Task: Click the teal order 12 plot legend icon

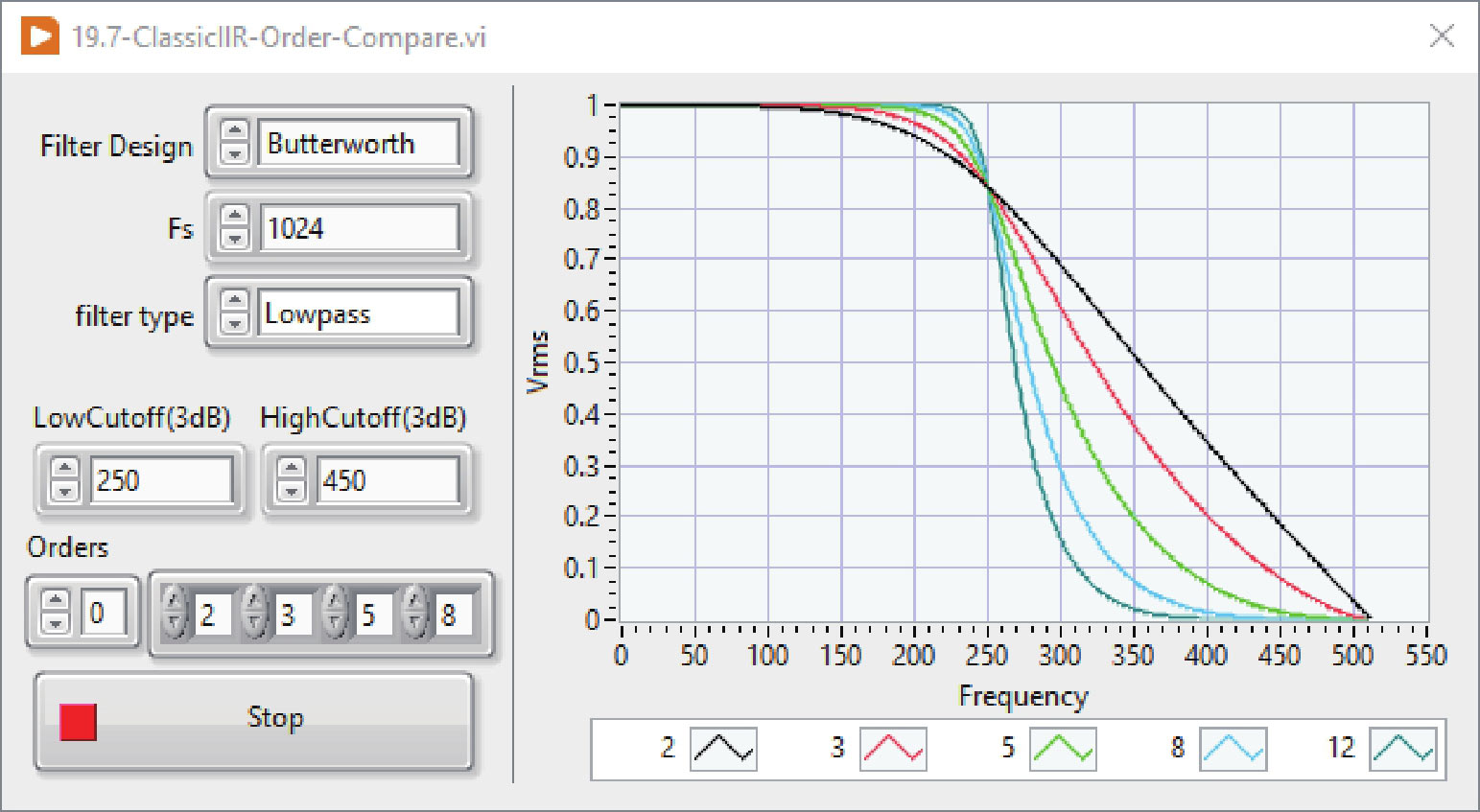Action: tap(1402, 749)
